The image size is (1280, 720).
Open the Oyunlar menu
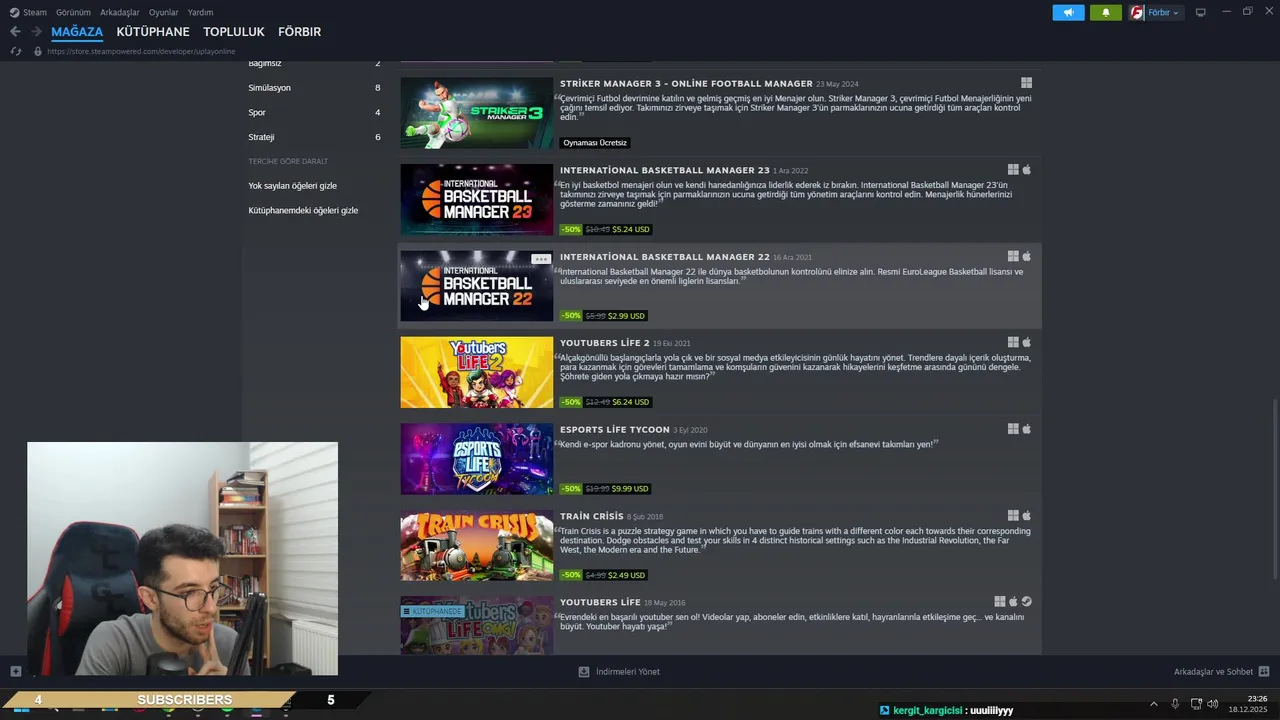164,12
